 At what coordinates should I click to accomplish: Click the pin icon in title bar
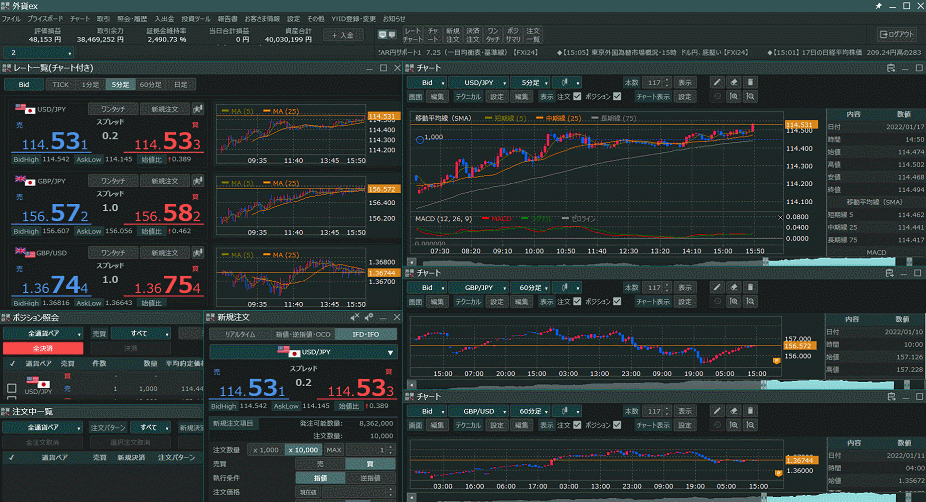click(x=879, y=6)
